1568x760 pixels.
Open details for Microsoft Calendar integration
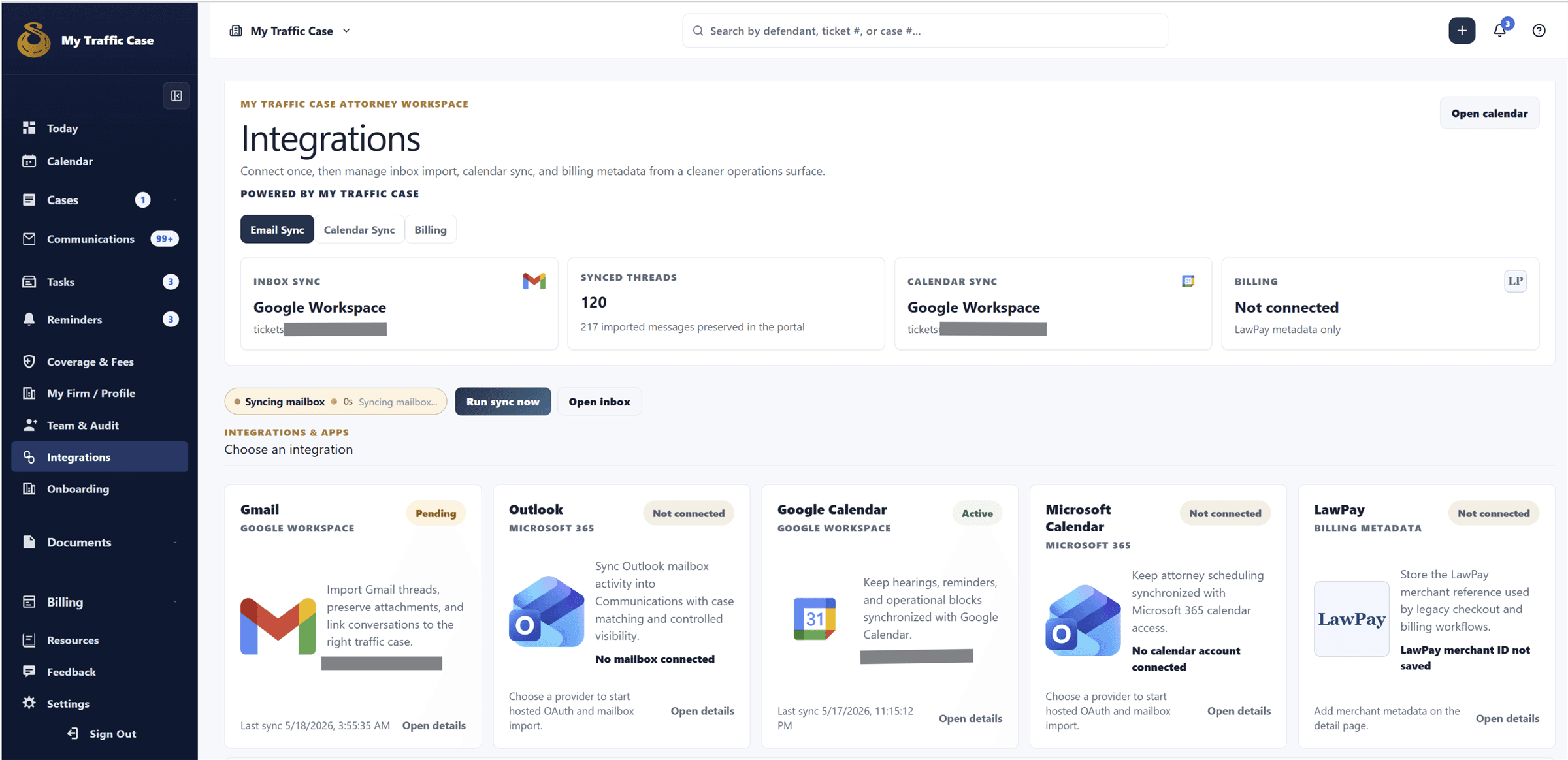coord(1239,710)
